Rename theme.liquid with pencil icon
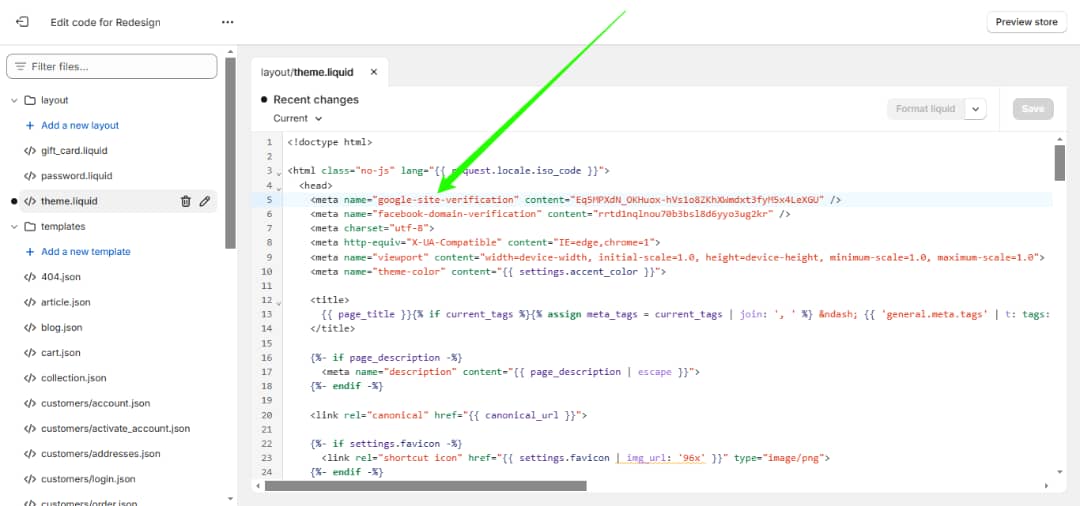Image resolution: width=1080 pixels, height=506 pixels. click(x=205, y=201)
